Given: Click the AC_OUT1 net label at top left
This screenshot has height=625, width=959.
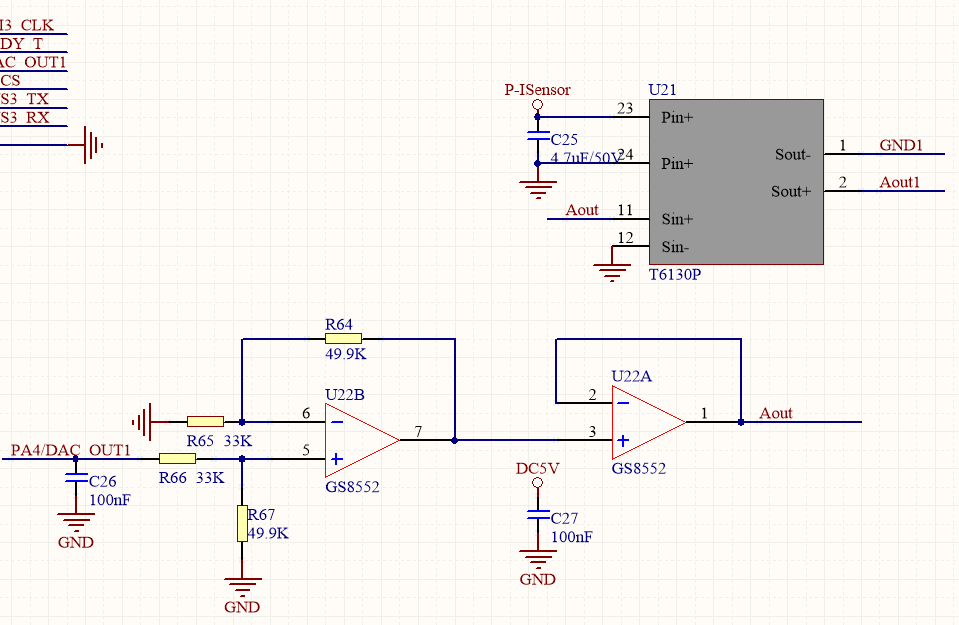Looking at the screenshot, I should (x=33, y=62).
